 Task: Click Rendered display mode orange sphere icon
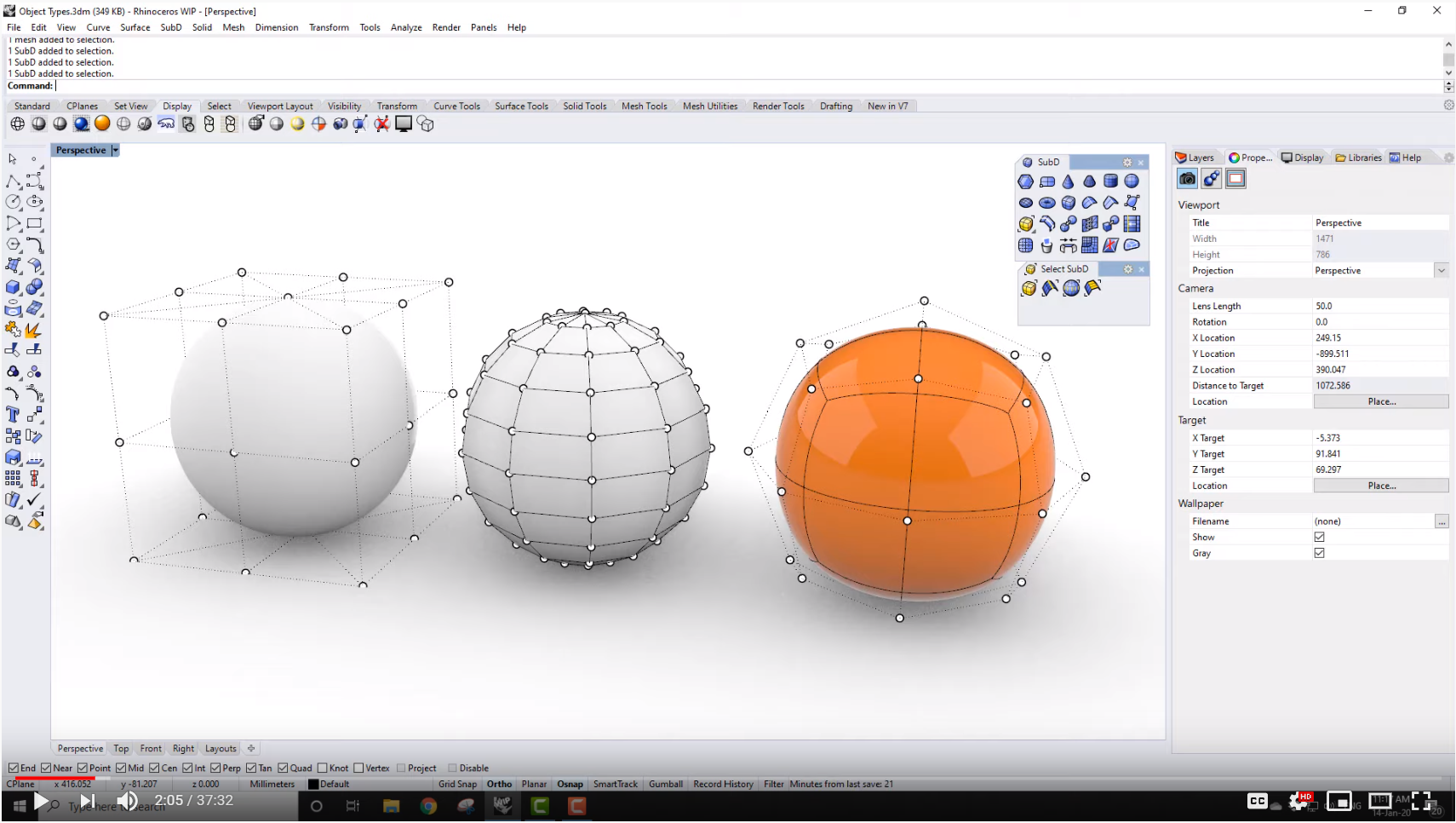102,124
